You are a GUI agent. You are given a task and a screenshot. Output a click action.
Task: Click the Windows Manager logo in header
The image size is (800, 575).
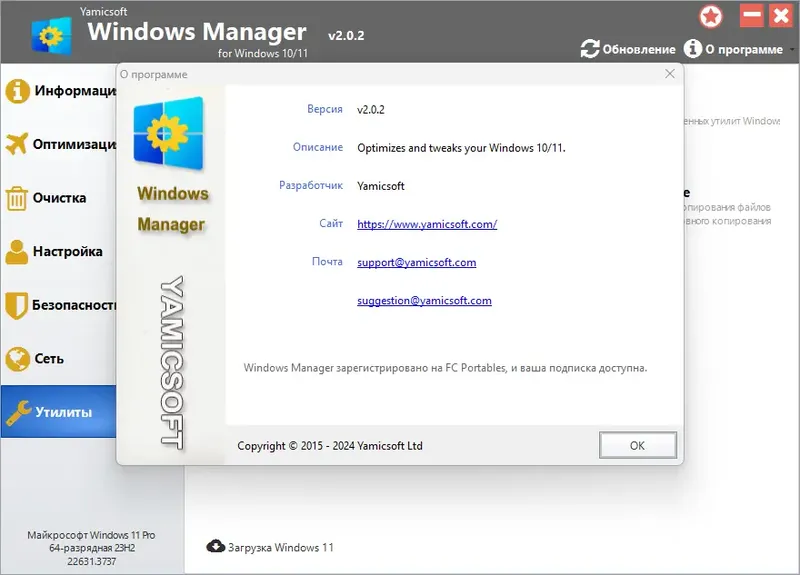pos(52,35)
